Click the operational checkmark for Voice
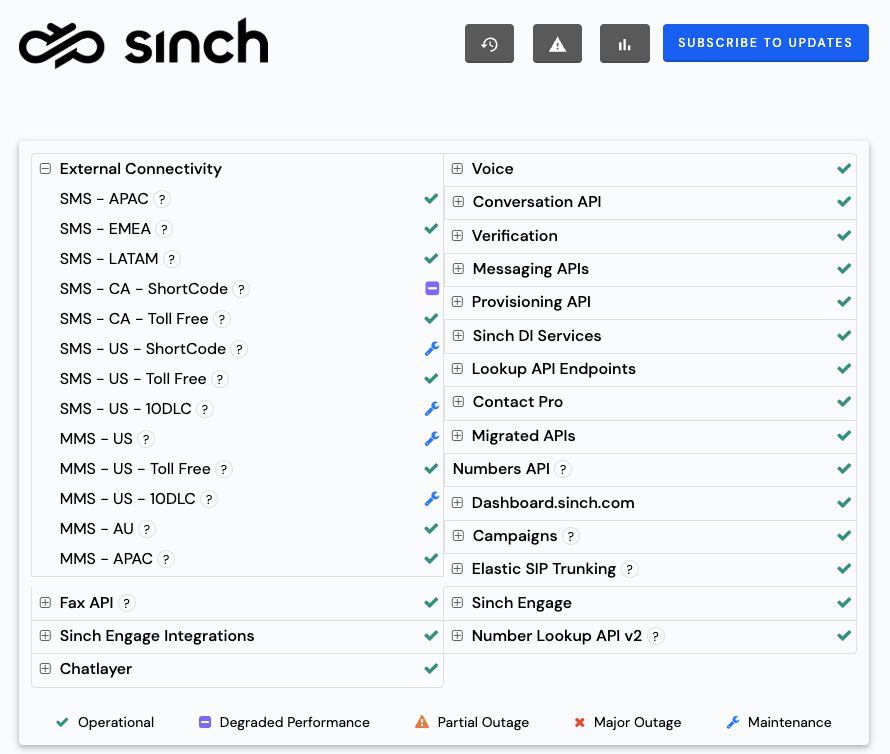The height and width of the screenshot is (754, 890). coord(844,169)
